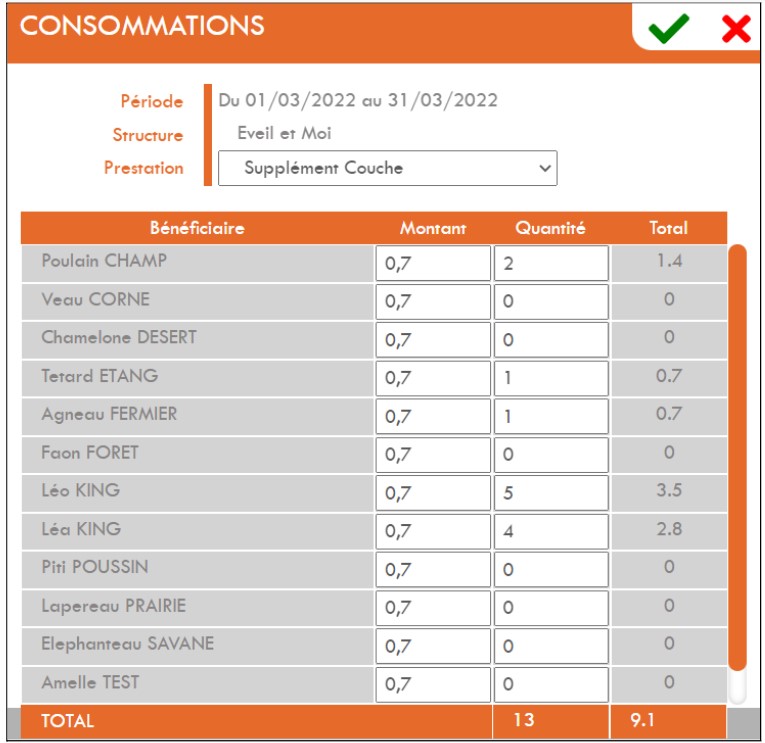Select quantity input for Agneau FERMIER
Image resolution: width=765 pixels, height=743 pixels.
pyautogui.click(x=551, y=416)
